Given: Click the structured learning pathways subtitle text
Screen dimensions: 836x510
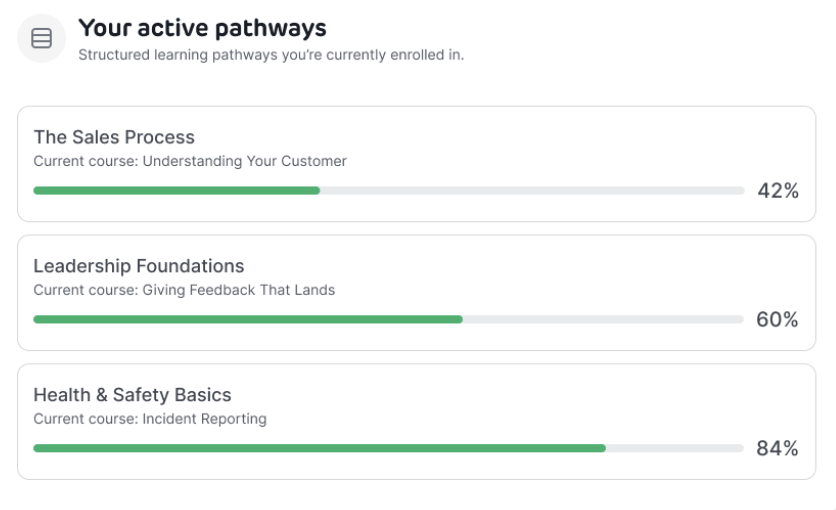Looking at the screenshot, I should [271, 55].
